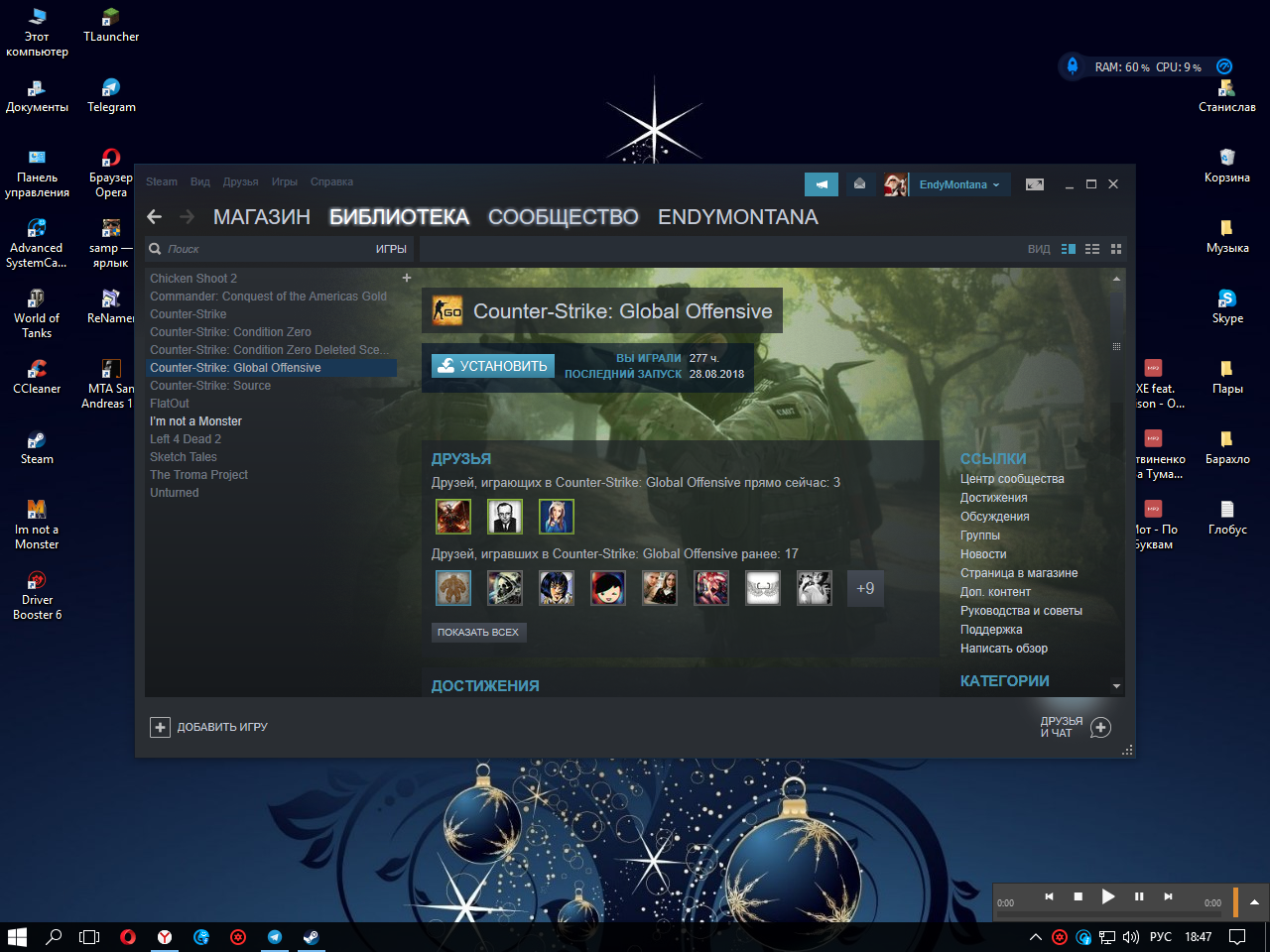
Task: Open the Игры menu
Action: [x=285, y=181]
